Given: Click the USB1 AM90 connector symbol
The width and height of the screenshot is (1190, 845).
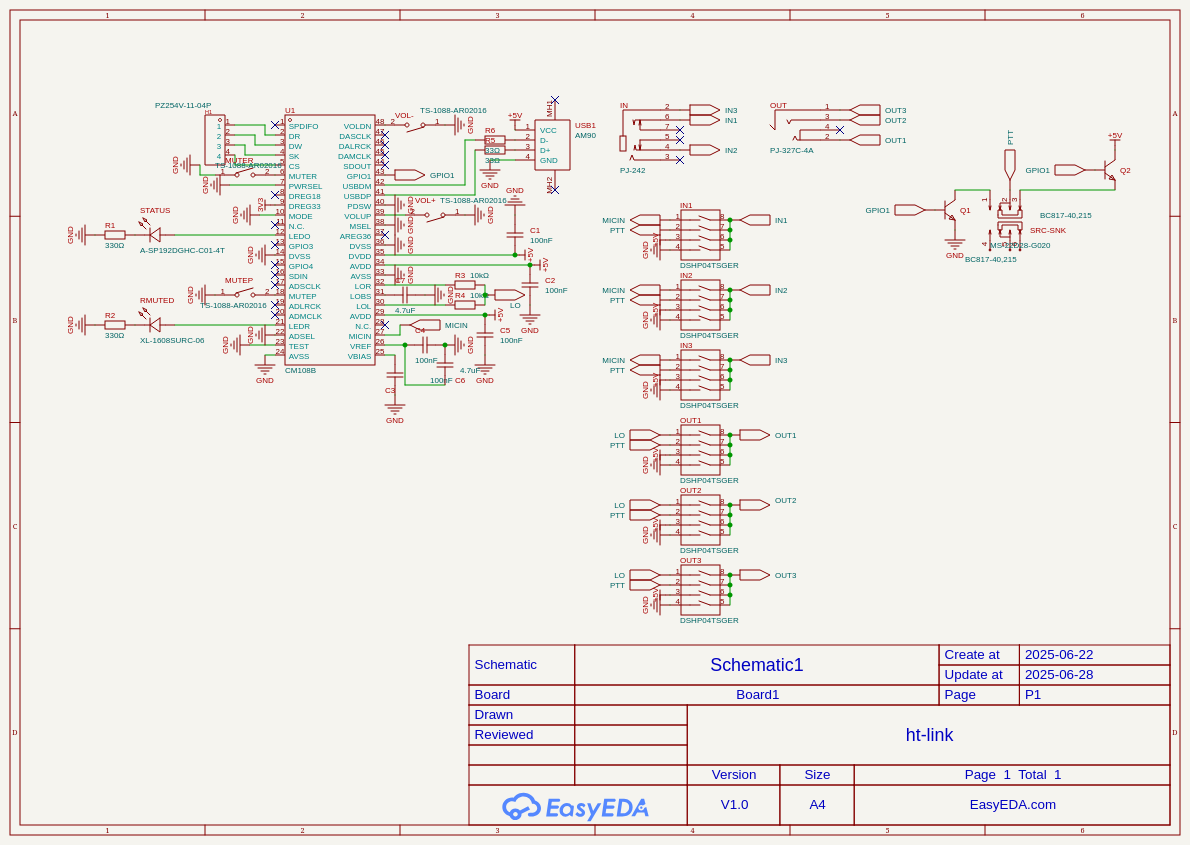Looking at the screenshot, I should pos(552,145).
